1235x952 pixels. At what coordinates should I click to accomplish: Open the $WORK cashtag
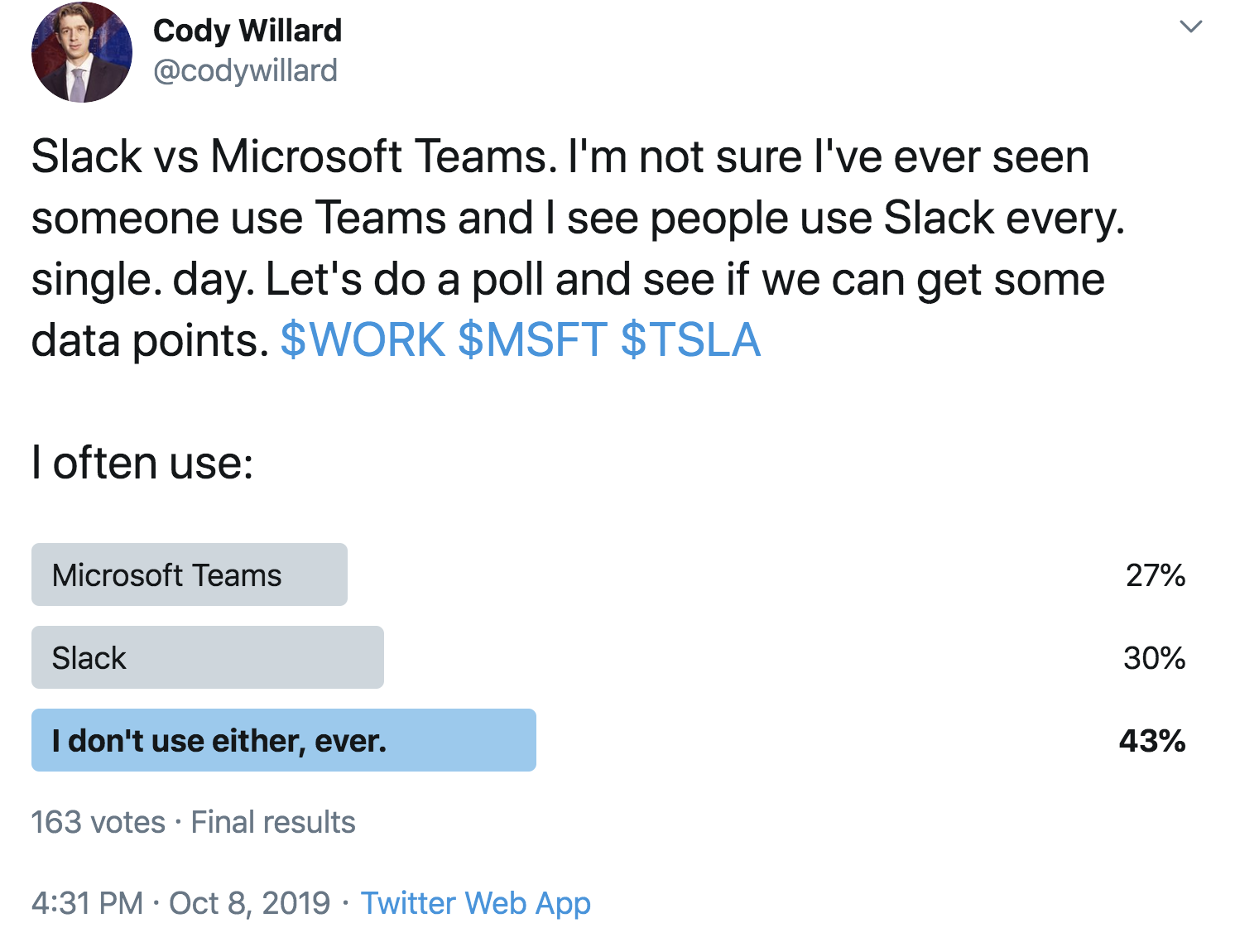click(x=363, y=339)
